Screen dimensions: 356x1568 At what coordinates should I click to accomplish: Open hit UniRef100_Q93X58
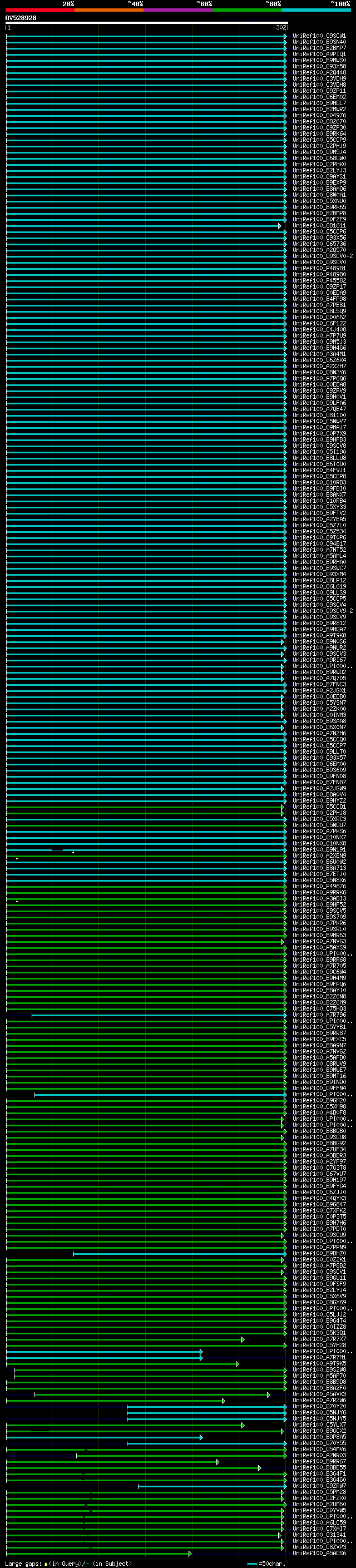[x=319, y=67]
